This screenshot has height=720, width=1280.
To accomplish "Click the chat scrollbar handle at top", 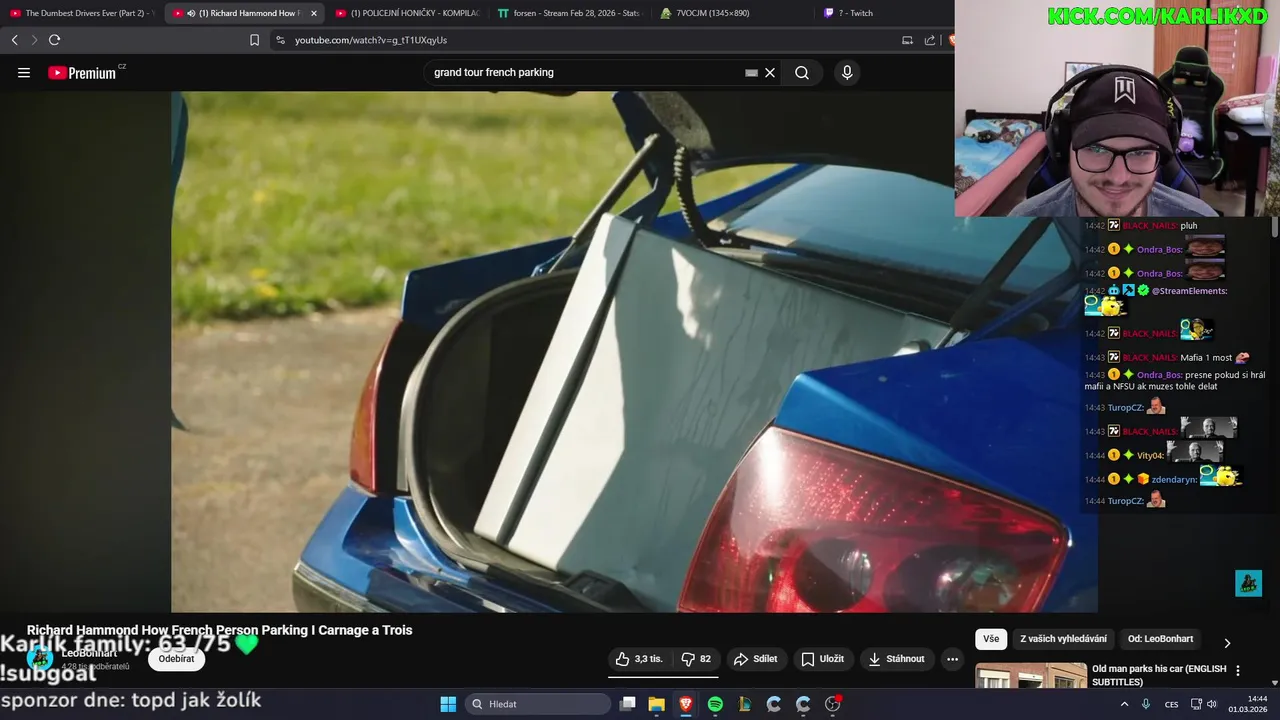I will tap(1274, 227).
